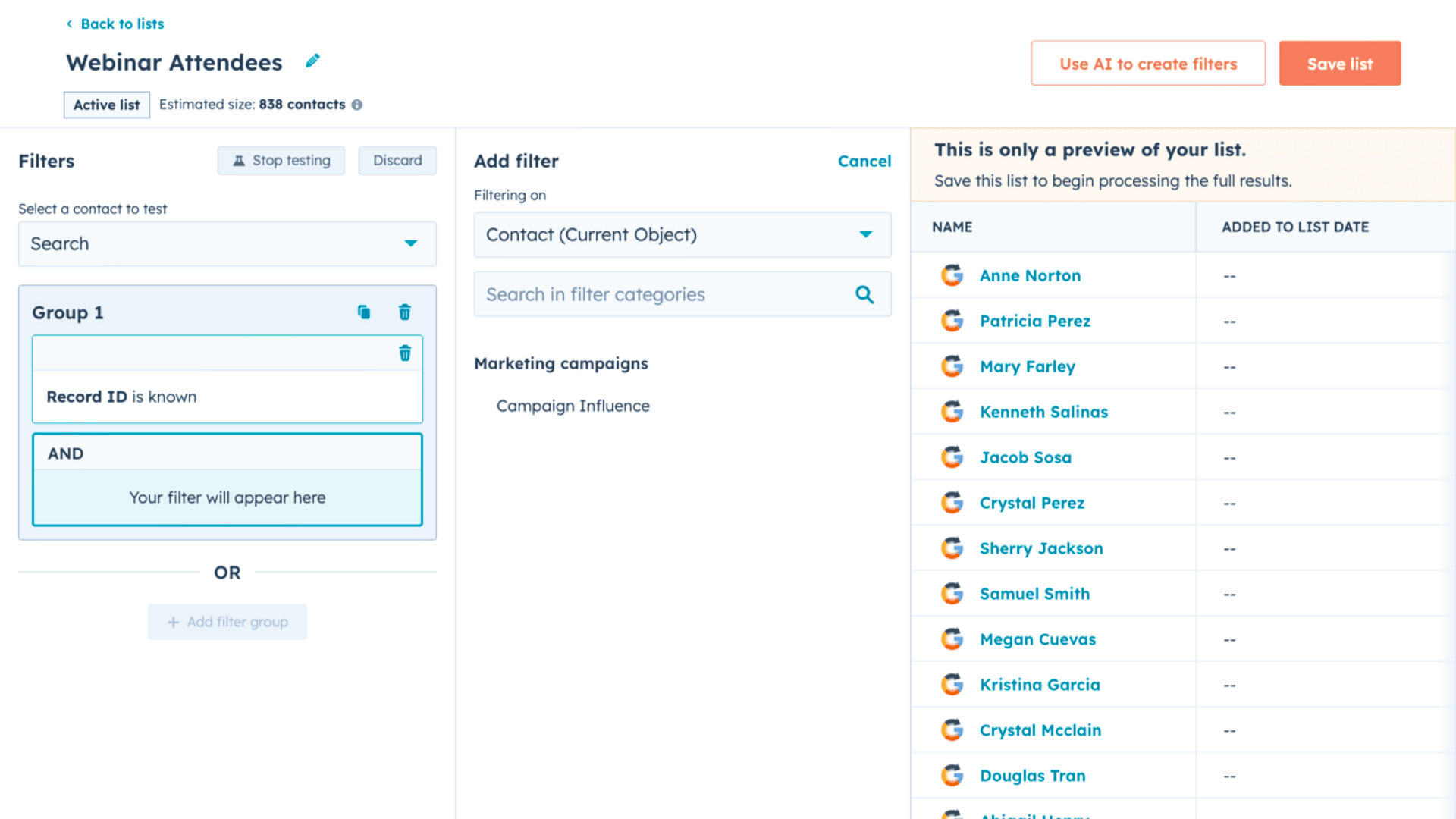Click the AND condition toggle in Group 1
The width and height of the screenshot is (1456, 819).
66,453
